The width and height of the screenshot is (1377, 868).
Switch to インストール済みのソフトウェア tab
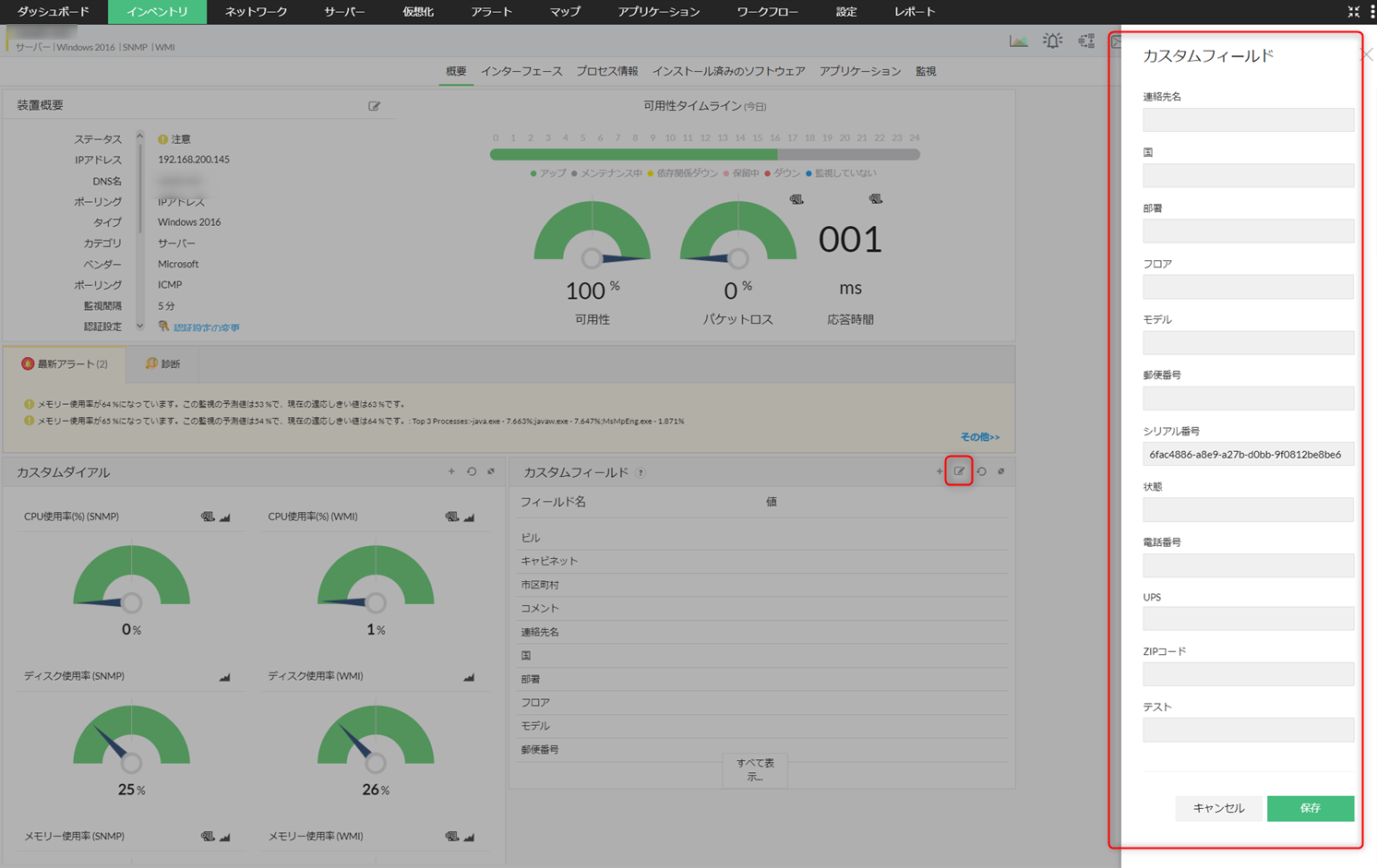(x=729, y=71)
